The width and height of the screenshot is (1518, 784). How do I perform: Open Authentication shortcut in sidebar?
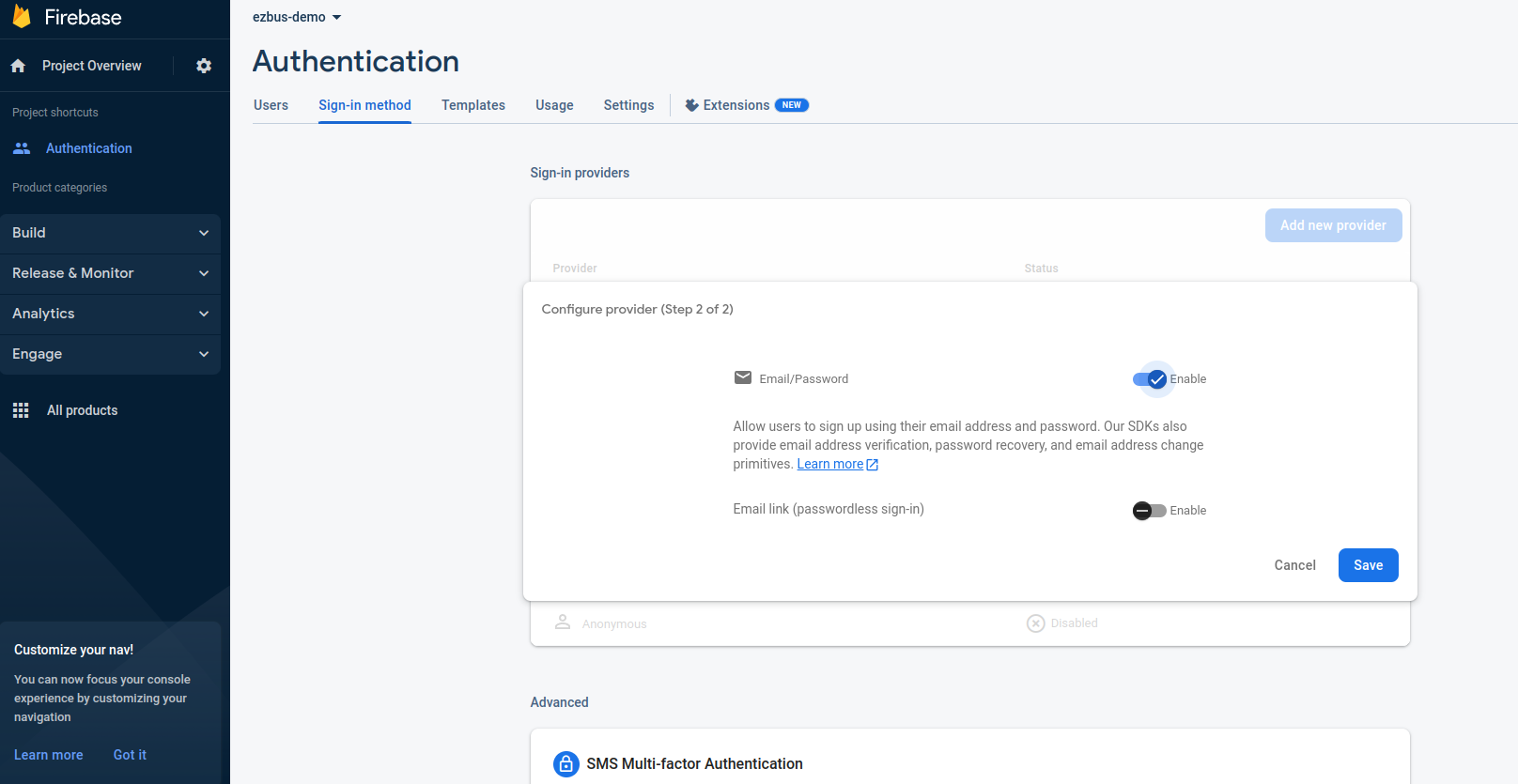[89, 148]
